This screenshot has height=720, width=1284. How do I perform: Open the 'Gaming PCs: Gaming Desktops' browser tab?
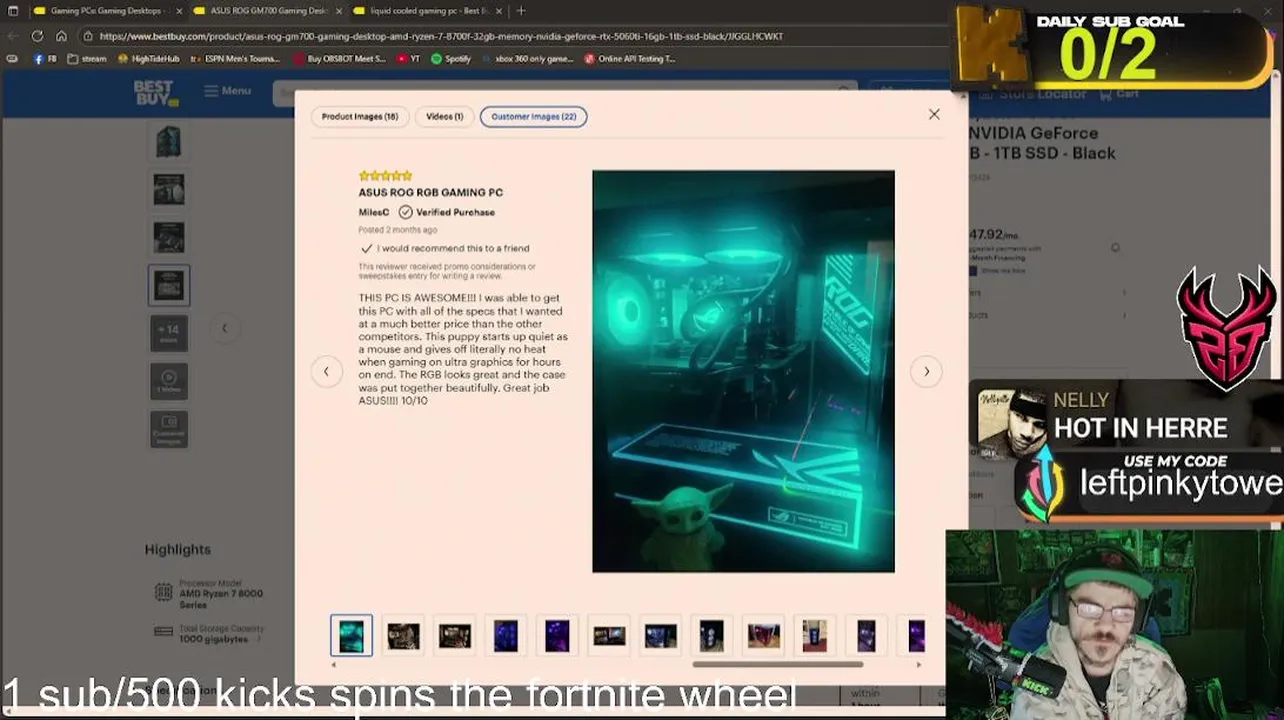click(104, 11)
